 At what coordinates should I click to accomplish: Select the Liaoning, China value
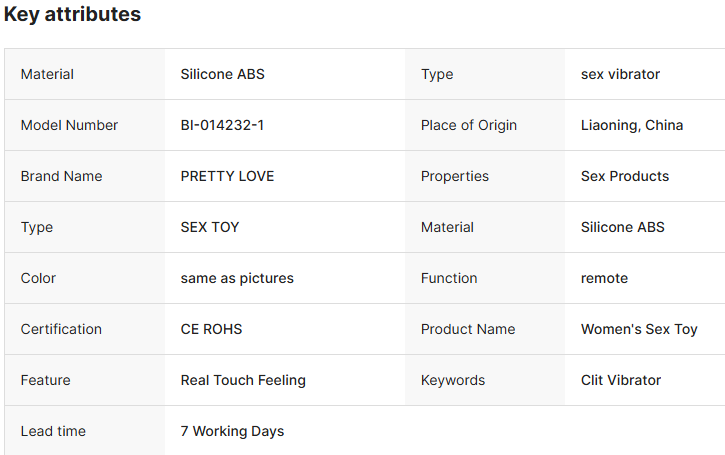(632, 125)
